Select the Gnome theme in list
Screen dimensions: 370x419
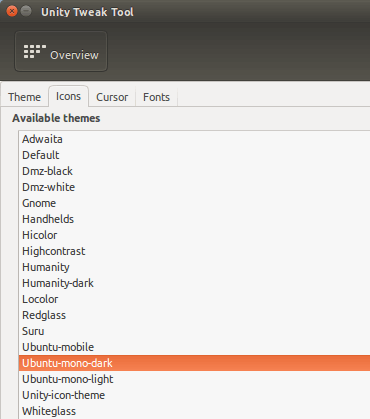tap(194, 203)
